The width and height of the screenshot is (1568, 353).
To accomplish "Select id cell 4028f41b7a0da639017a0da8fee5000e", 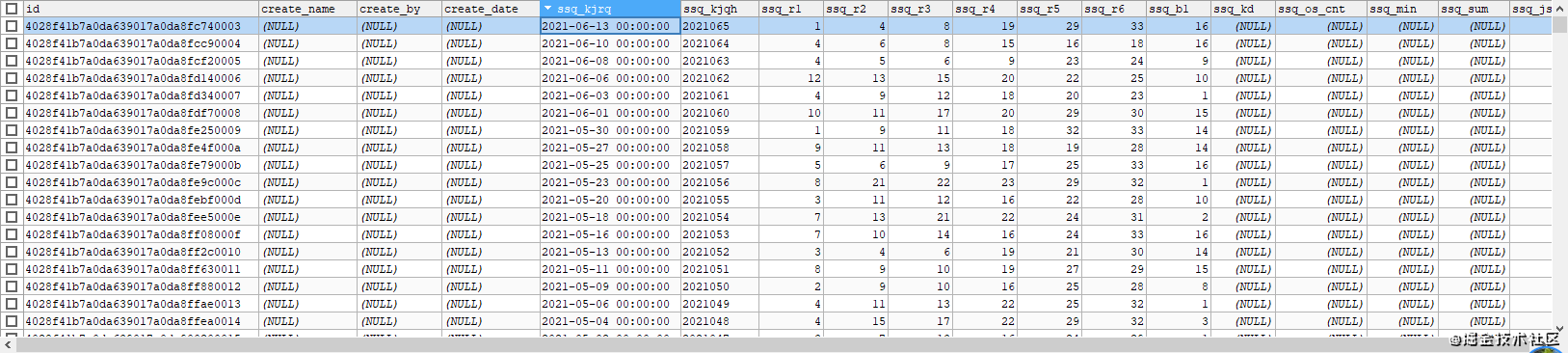I will [141, 217].
